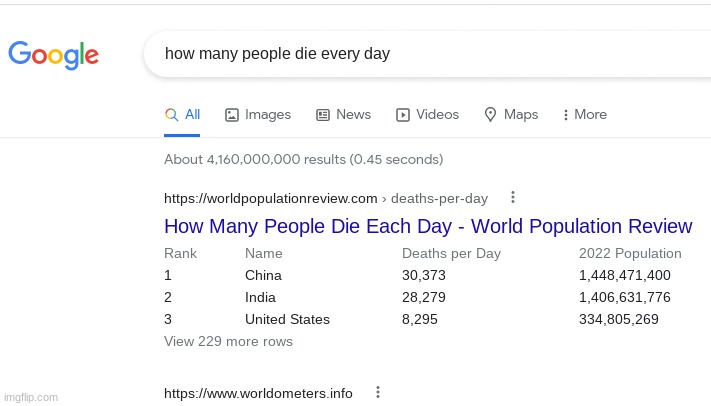Click the search magnifier icon beside All
The height and width of the screenshot is (406, 711).
[171, 115]
